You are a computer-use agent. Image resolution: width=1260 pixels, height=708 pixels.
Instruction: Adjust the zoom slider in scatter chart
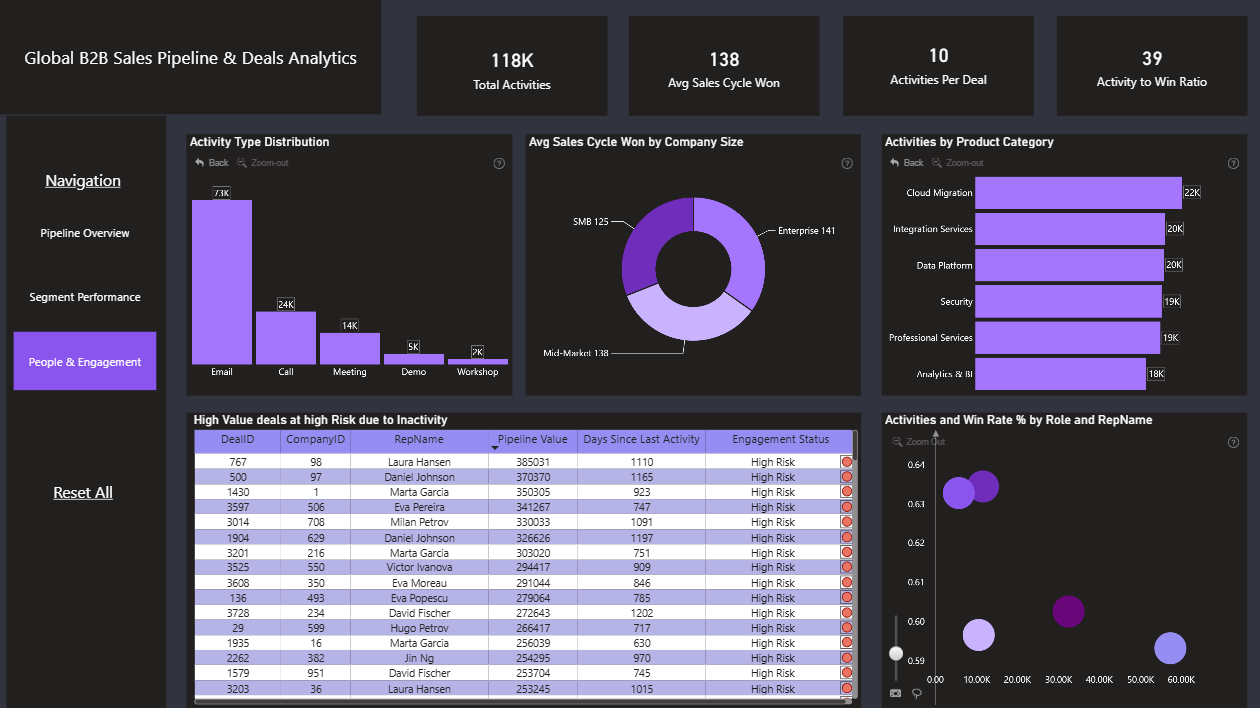(896, 653)
